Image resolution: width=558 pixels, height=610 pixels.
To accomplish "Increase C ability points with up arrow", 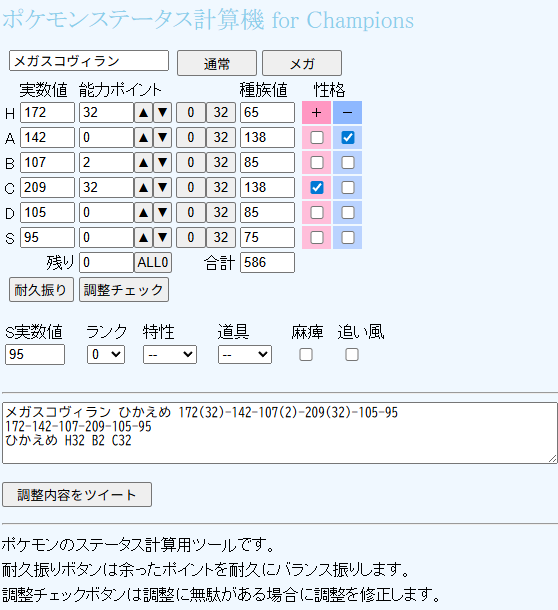I will coord(143,188).
